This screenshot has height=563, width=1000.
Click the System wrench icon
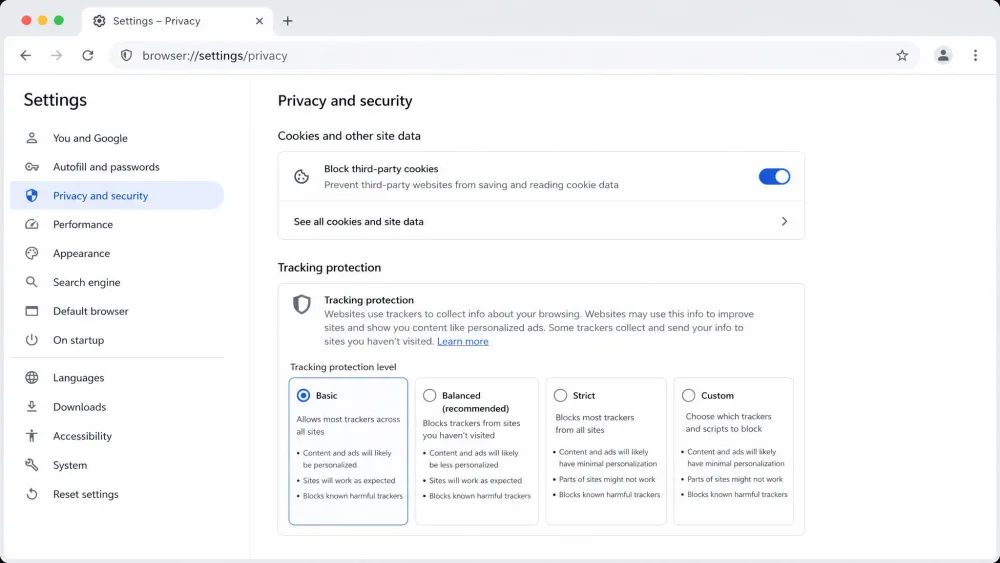pyautogui.click(x=31, y=465)
